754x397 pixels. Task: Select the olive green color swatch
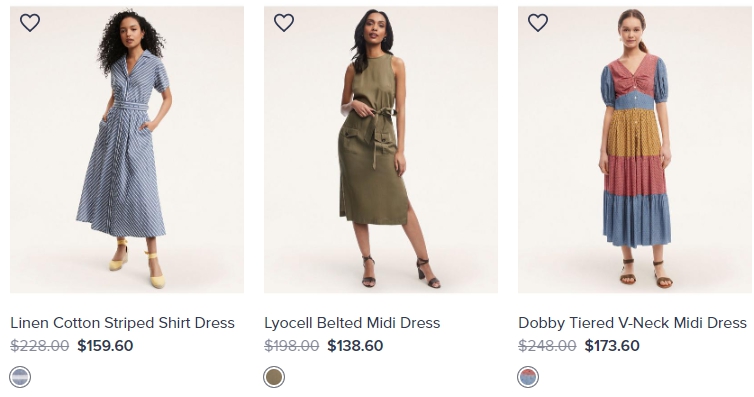click(274, 377)
